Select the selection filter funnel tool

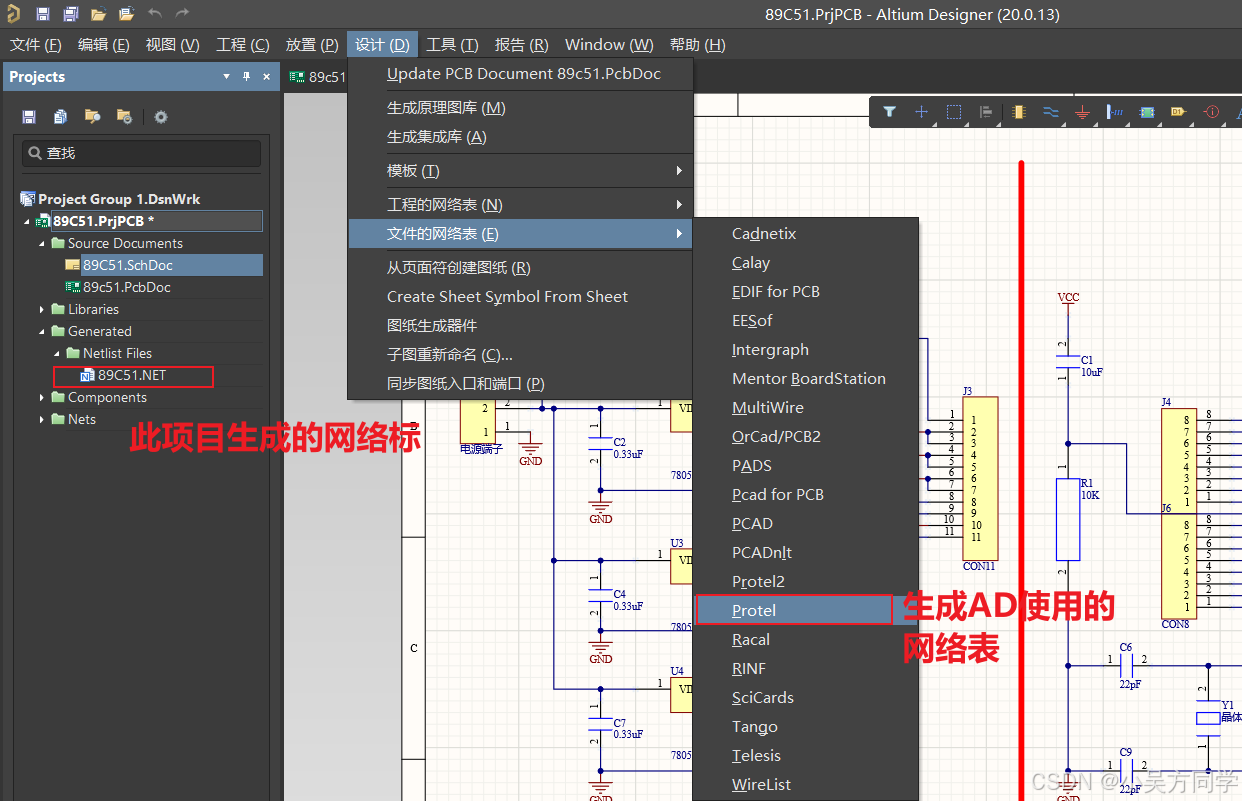pos(889,112)
